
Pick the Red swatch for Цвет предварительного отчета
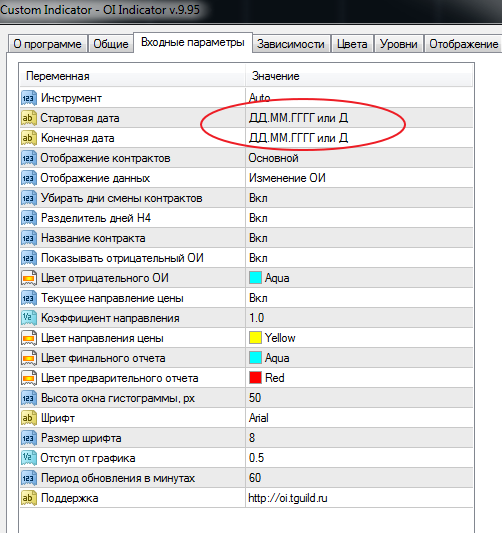tap(255, 378)
